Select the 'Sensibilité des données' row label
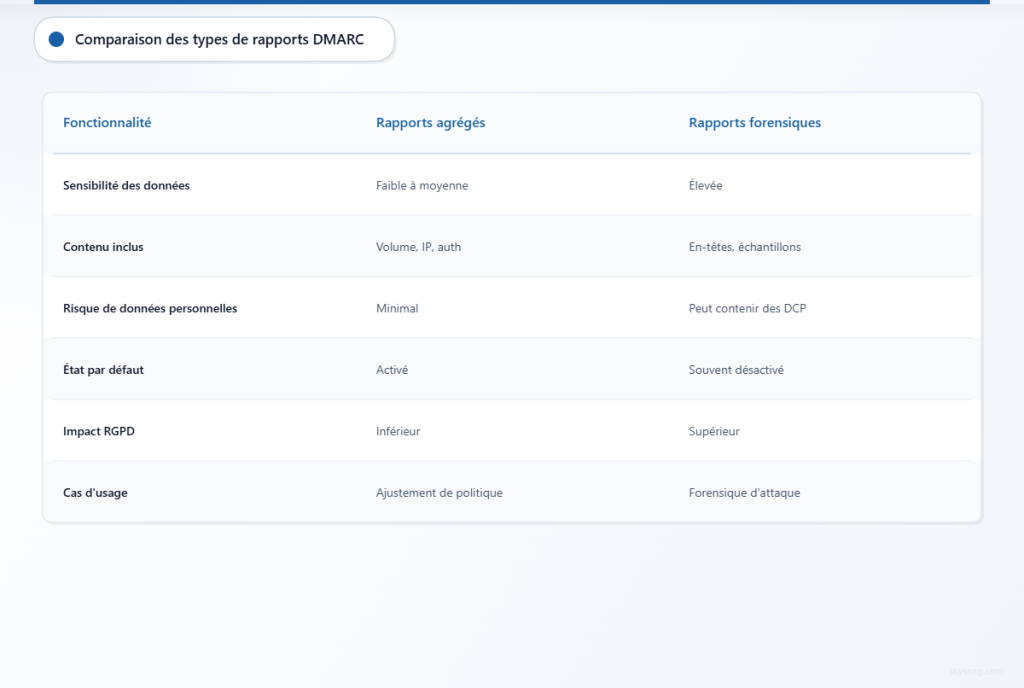This screenshot has width=1024, height=688. [126, 185]
